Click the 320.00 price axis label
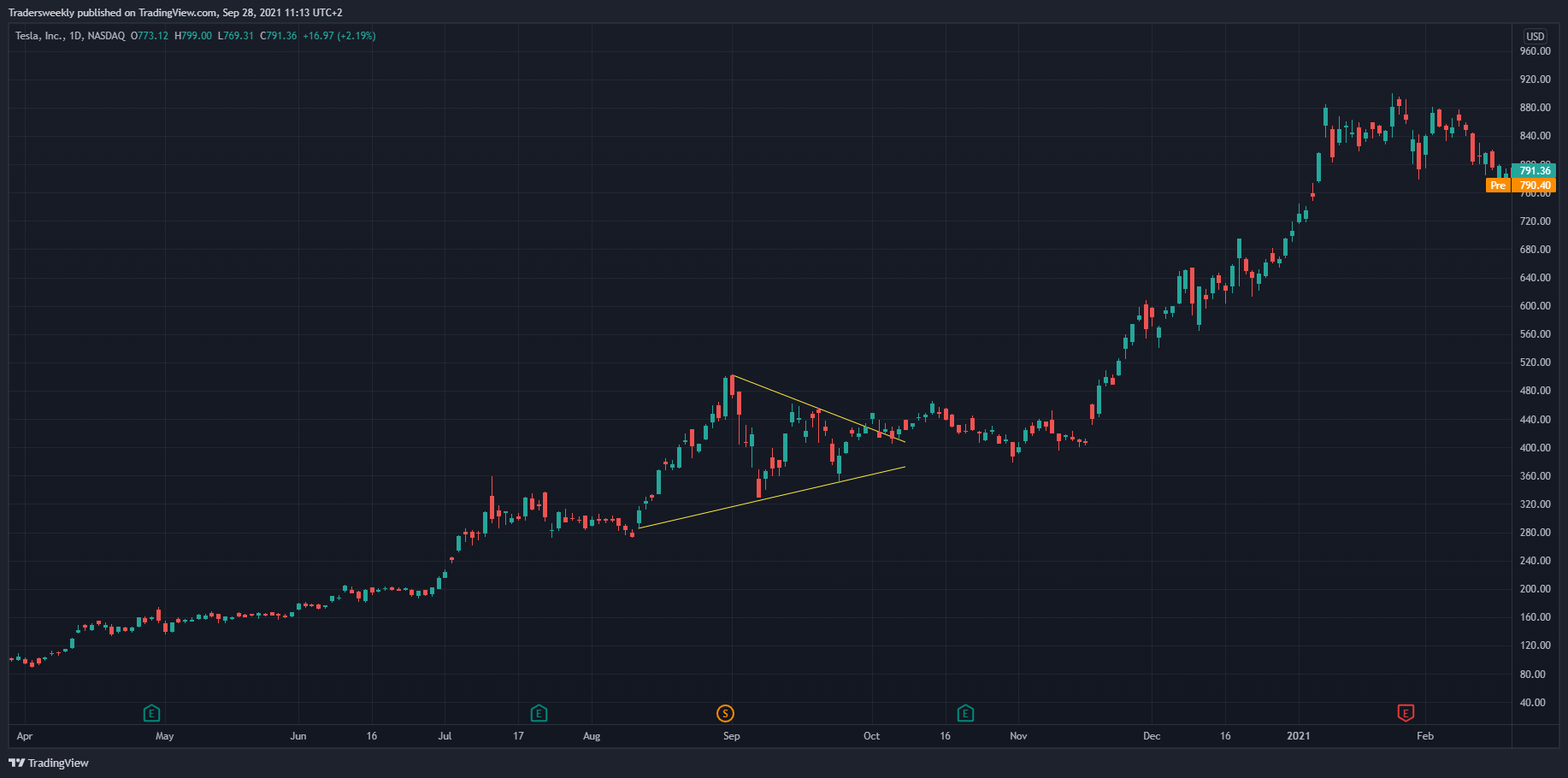The height and width of the screenshot is (778, 1568). (x=1535, y=504)
